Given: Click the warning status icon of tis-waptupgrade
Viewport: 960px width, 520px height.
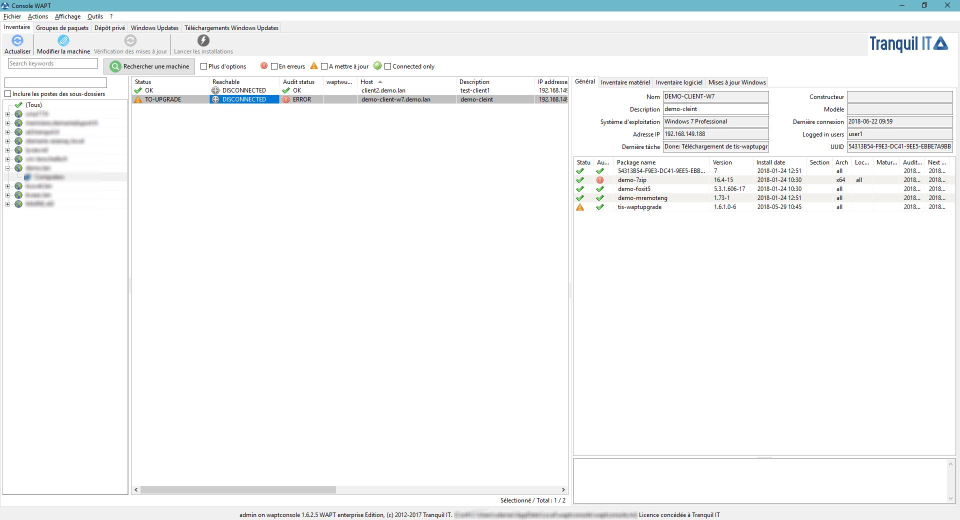Looking at the screenshot, I should point(580,207).
